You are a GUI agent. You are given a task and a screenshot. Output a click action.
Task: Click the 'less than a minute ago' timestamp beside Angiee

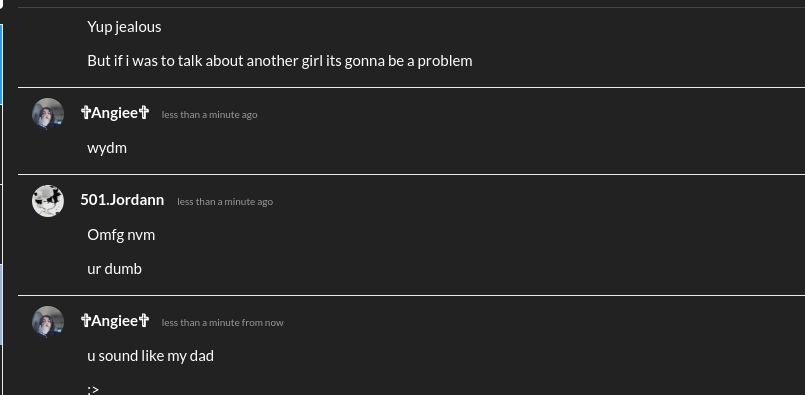coord(209,115)
